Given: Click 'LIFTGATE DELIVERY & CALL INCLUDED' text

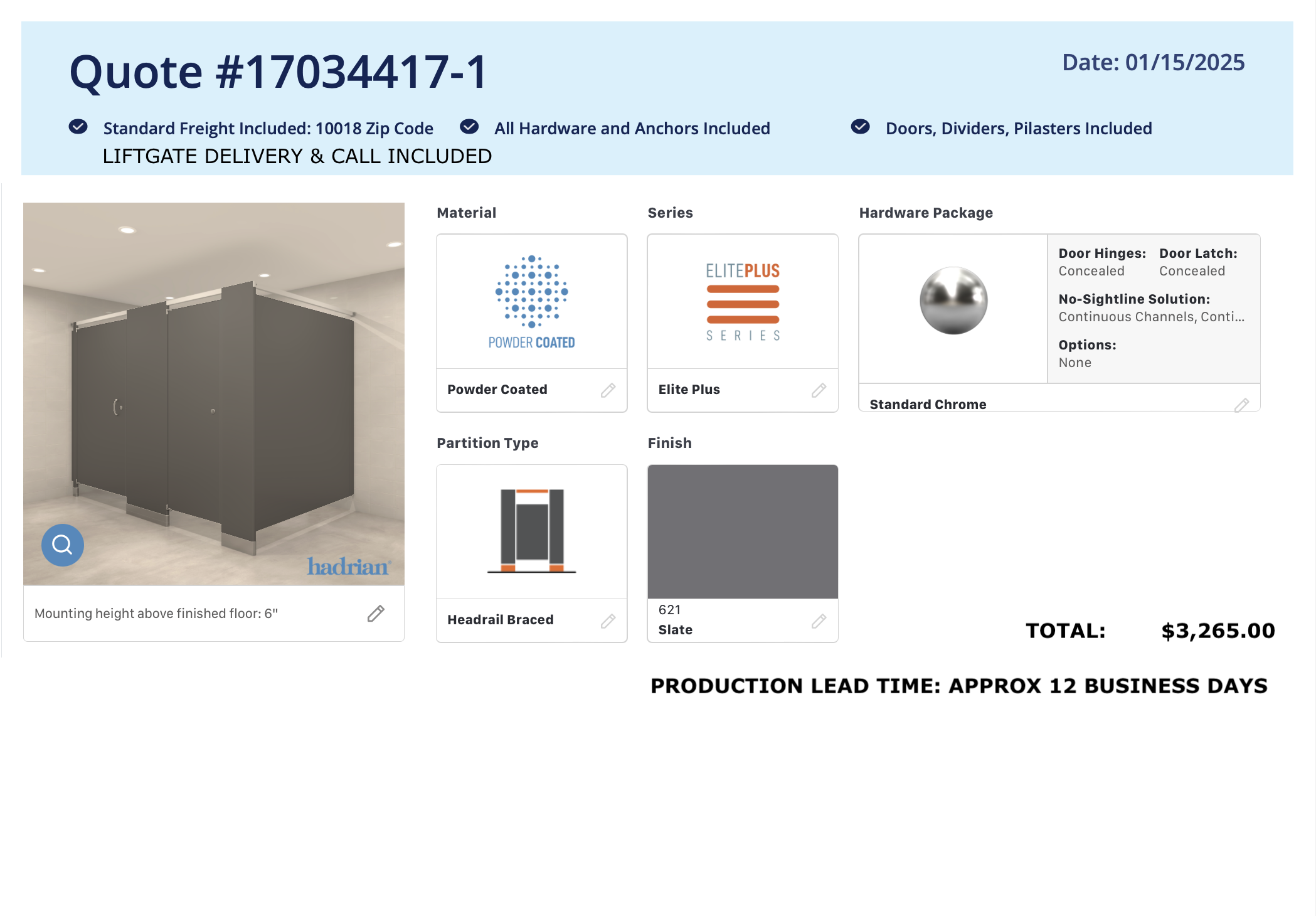Looking at the screenshot, I should pyautogui.click(x=297, y=156).
